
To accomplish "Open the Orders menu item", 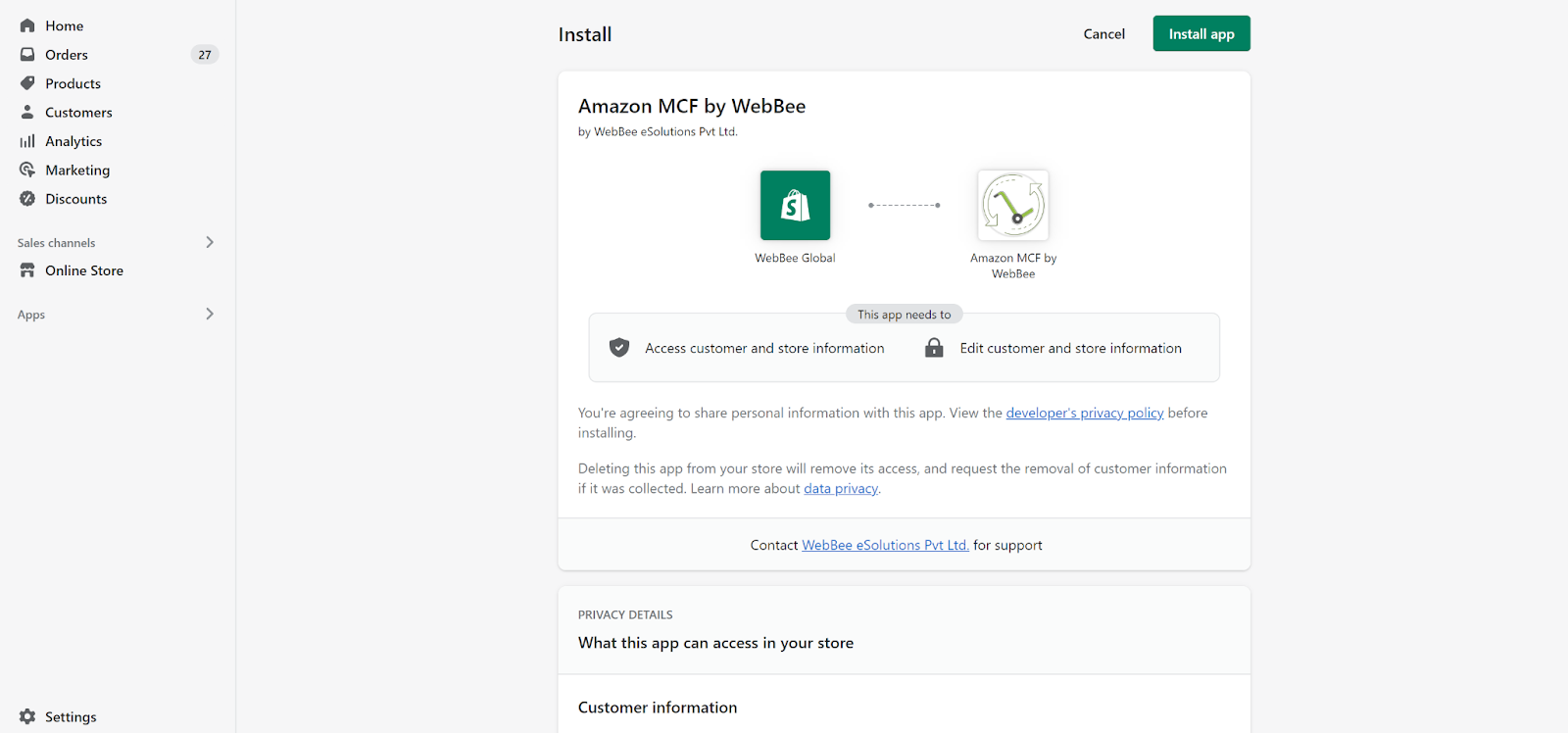I will pos(67,55).
